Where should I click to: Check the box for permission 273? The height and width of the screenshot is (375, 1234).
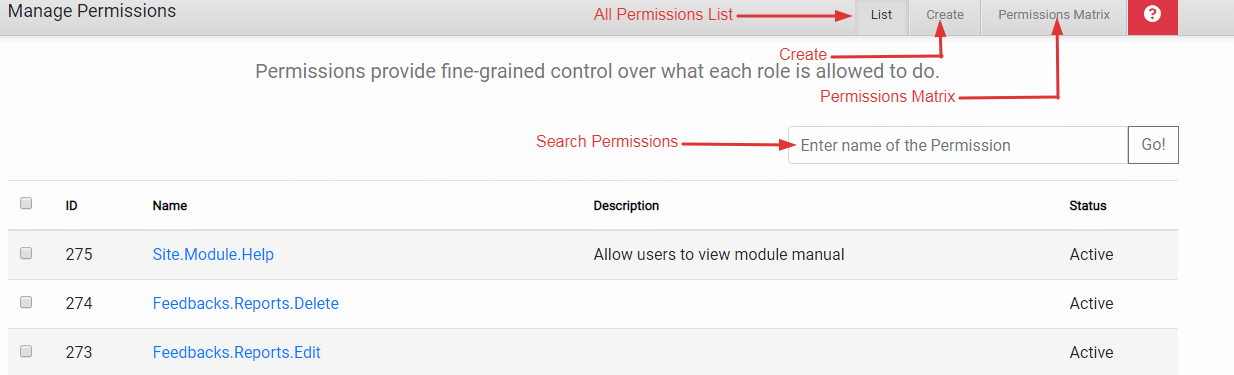point(26,351)
